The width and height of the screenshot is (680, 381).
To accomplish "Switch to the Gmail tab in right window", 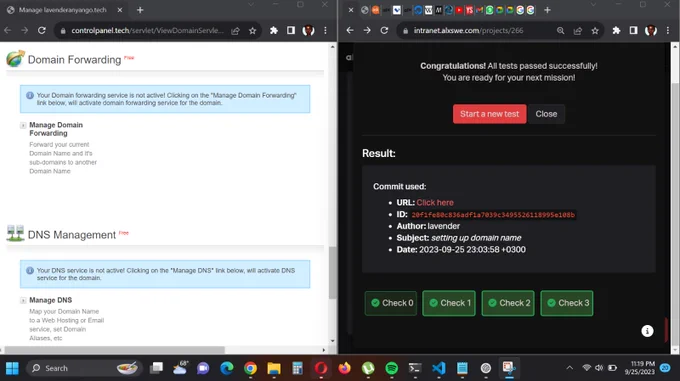I will pyautogui.click(x=479, y=10).
